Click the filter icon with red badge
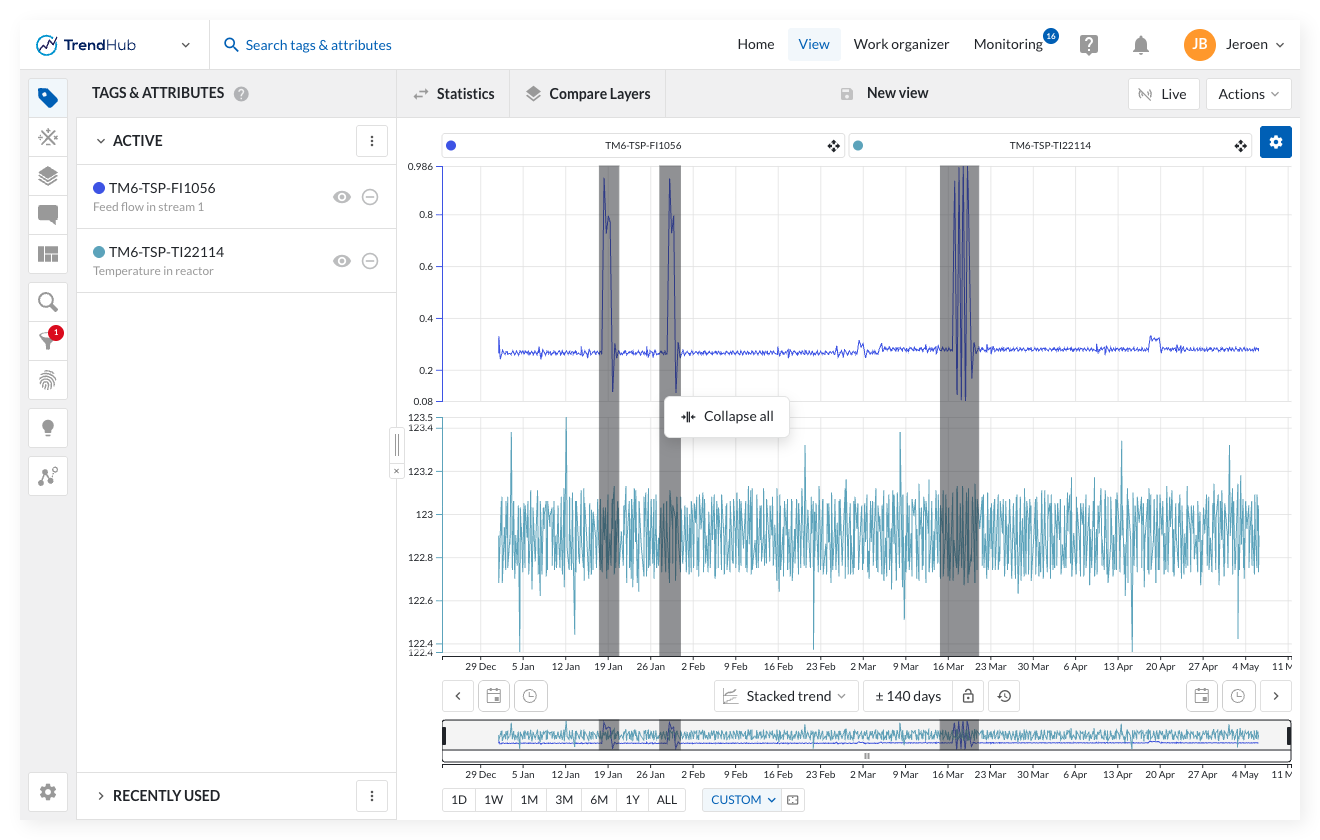 48,340
